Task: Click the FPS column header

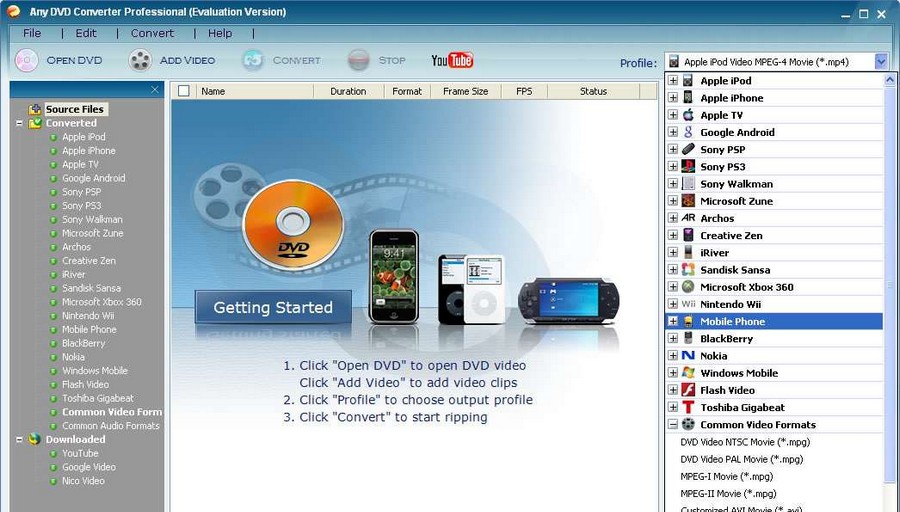Action: [x=524, y=91]
